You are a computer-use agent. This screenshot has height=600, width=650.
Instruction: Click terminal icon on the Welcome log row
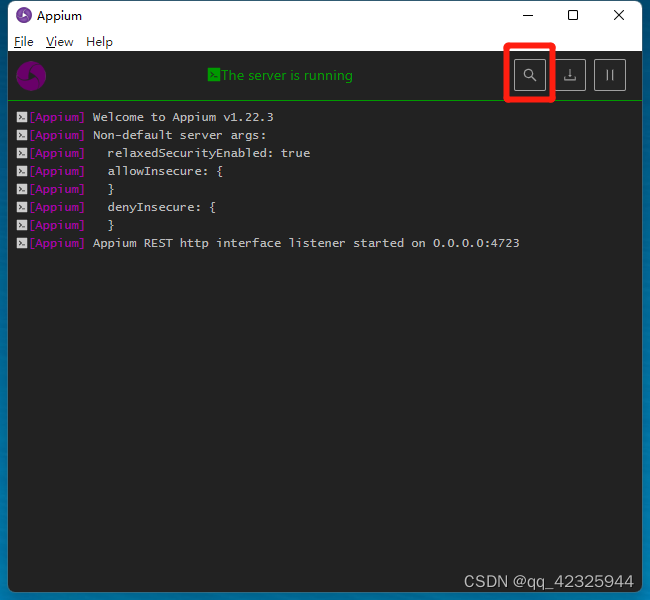(22, 117)
